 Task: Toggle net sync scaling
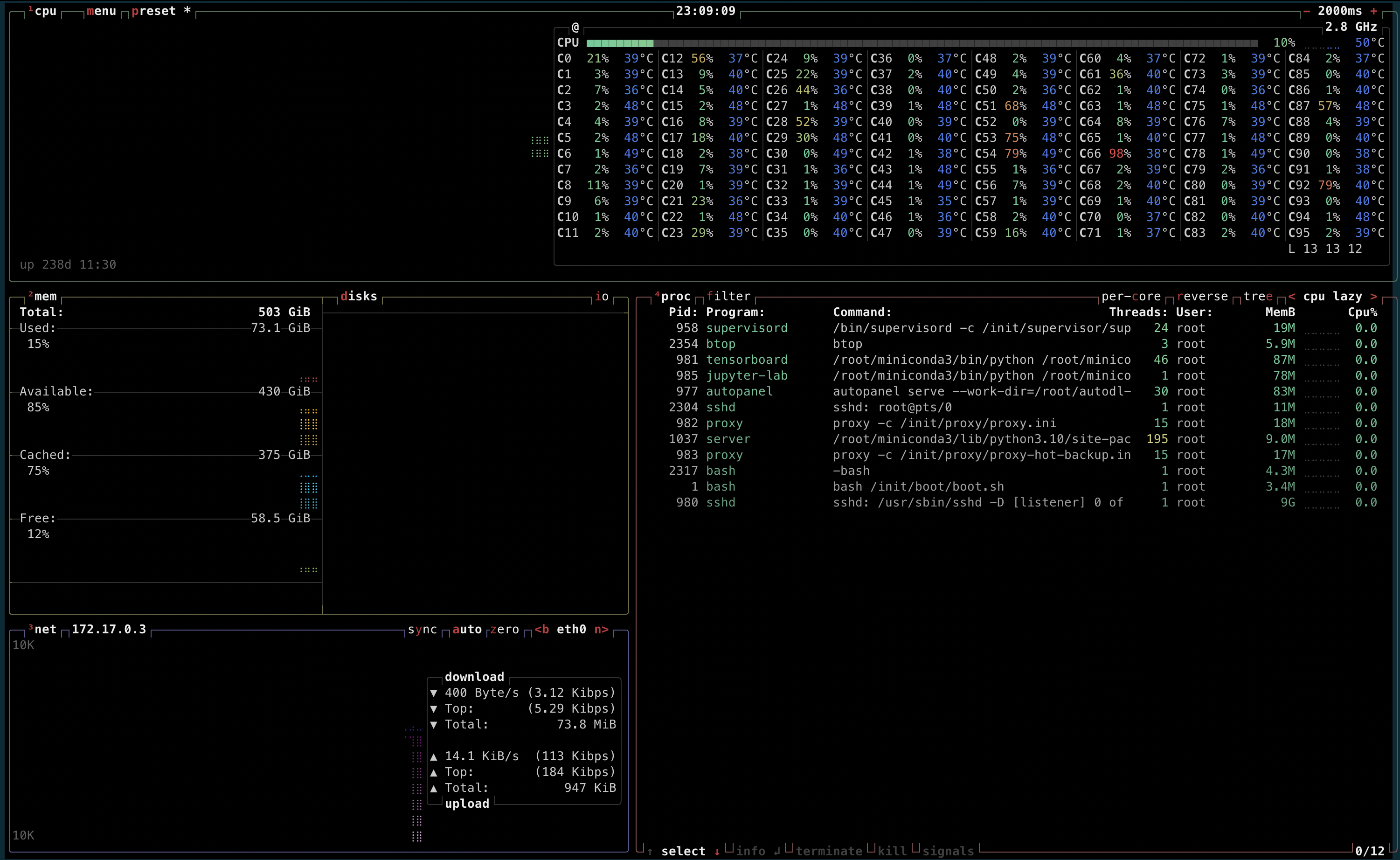pyautogui.click(x=423, y=629)
